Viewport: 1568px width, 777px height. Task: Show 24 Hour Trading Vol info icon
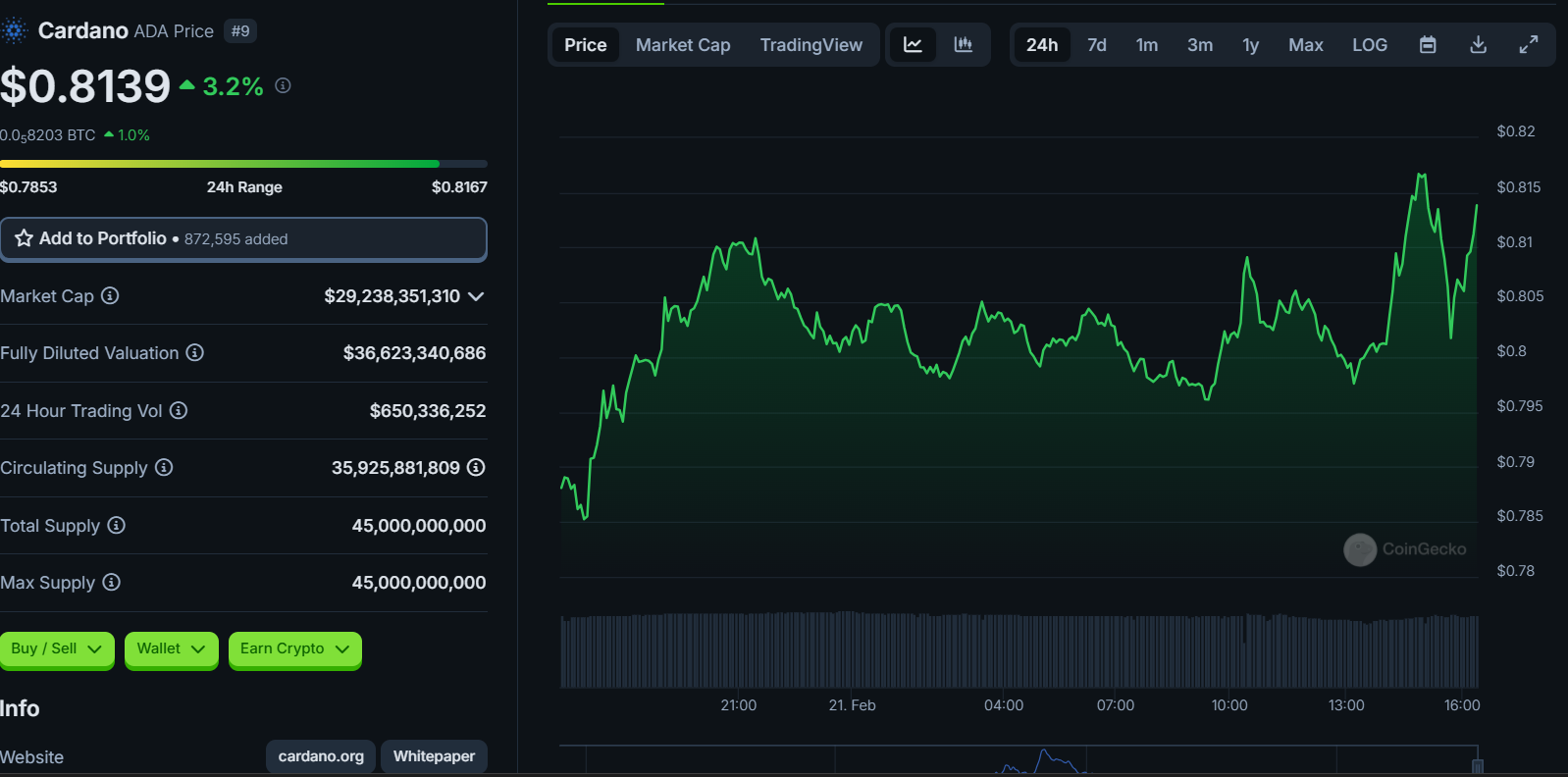(x=179, y=410)
